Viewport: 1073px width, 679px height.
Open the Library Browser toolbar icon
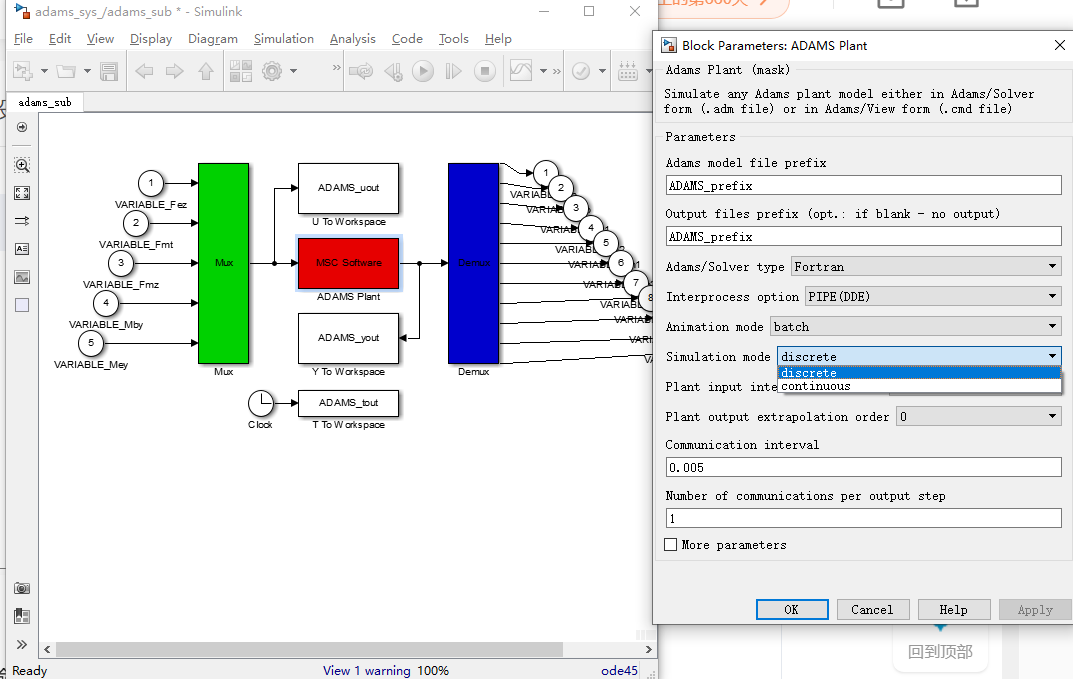tap(240, 71)
